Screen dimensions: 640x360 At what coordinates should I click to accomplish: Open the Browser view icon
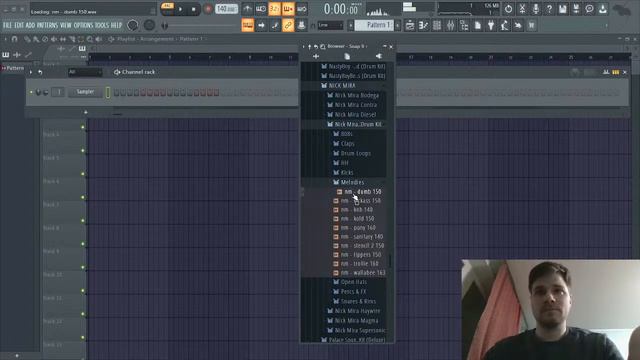point(464,25)
